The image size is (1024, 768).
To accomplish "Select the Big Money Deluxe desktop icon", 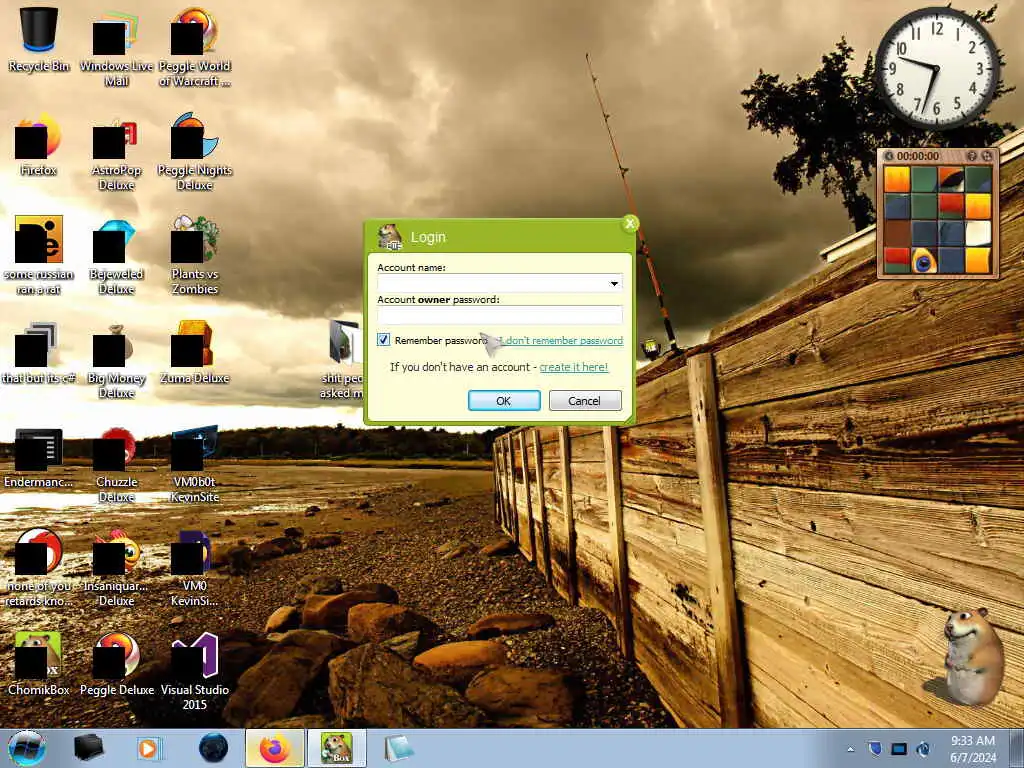I will [116, 359].
